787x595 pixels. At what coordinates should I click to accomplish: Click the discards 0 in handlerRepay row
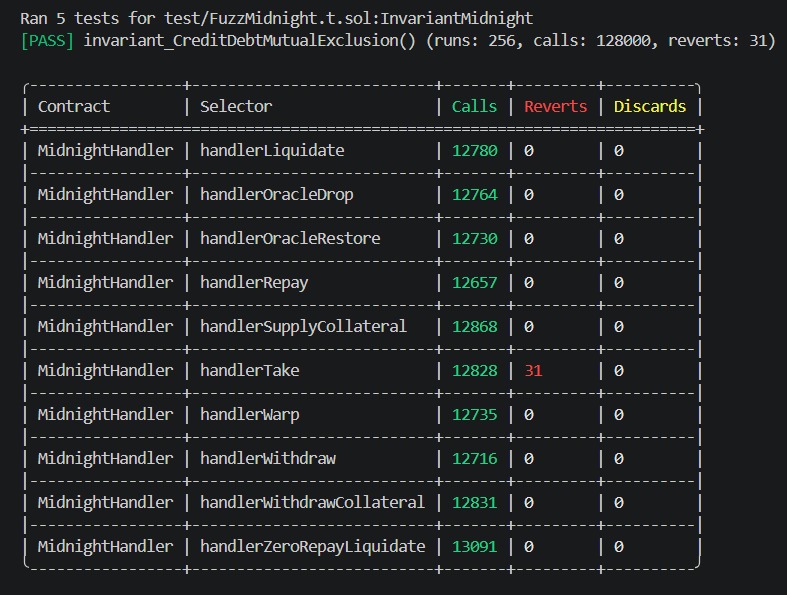[618, 283]
